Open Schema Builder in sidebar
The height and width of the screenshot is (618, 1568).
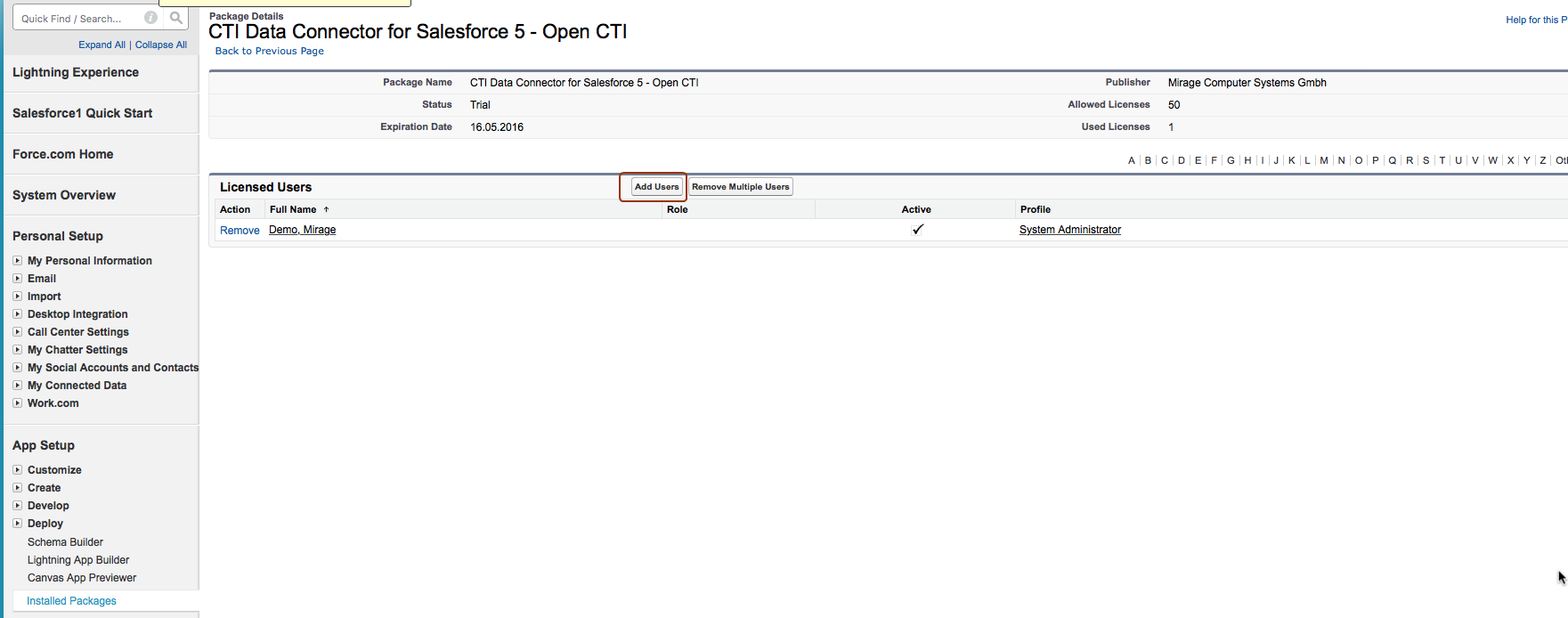pyautogui.click(x=65, y=542)
